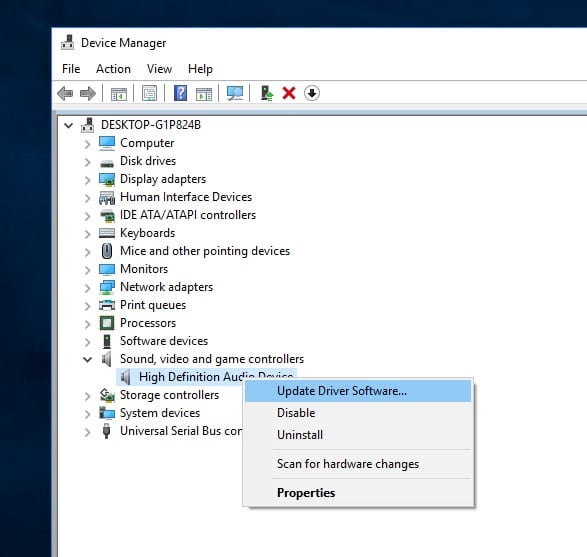
Task: Choose Uninstall from the context menu
Action: [x=358, y=435]
